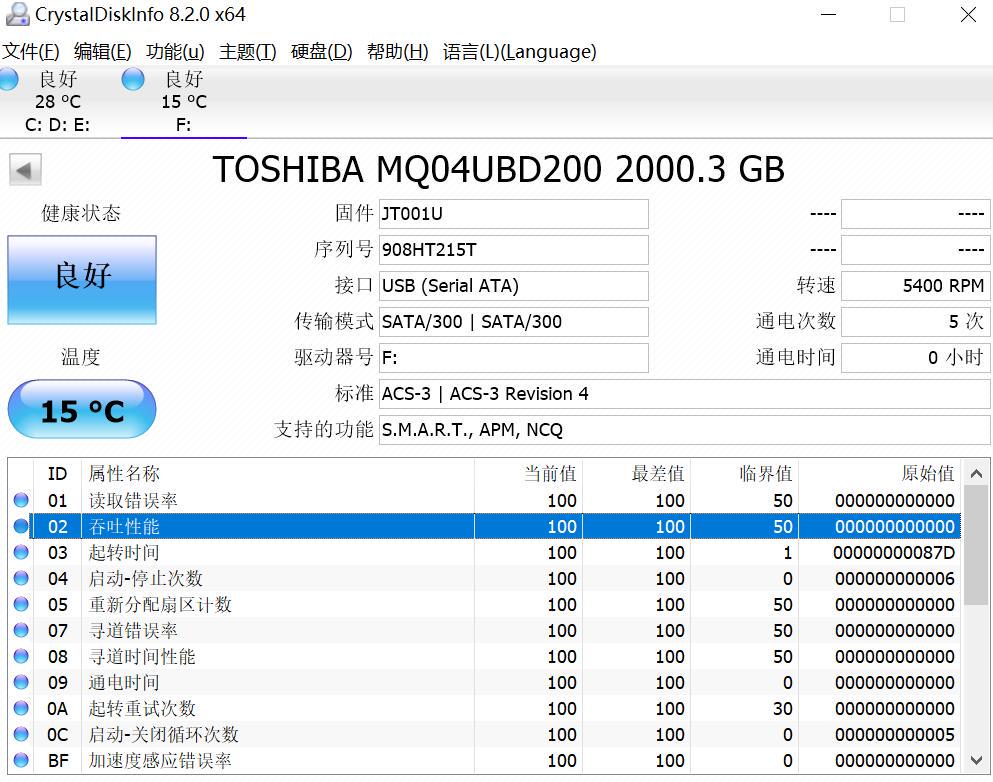
Task: Open the 功能(u) menu
Action: tap(175, 52)
